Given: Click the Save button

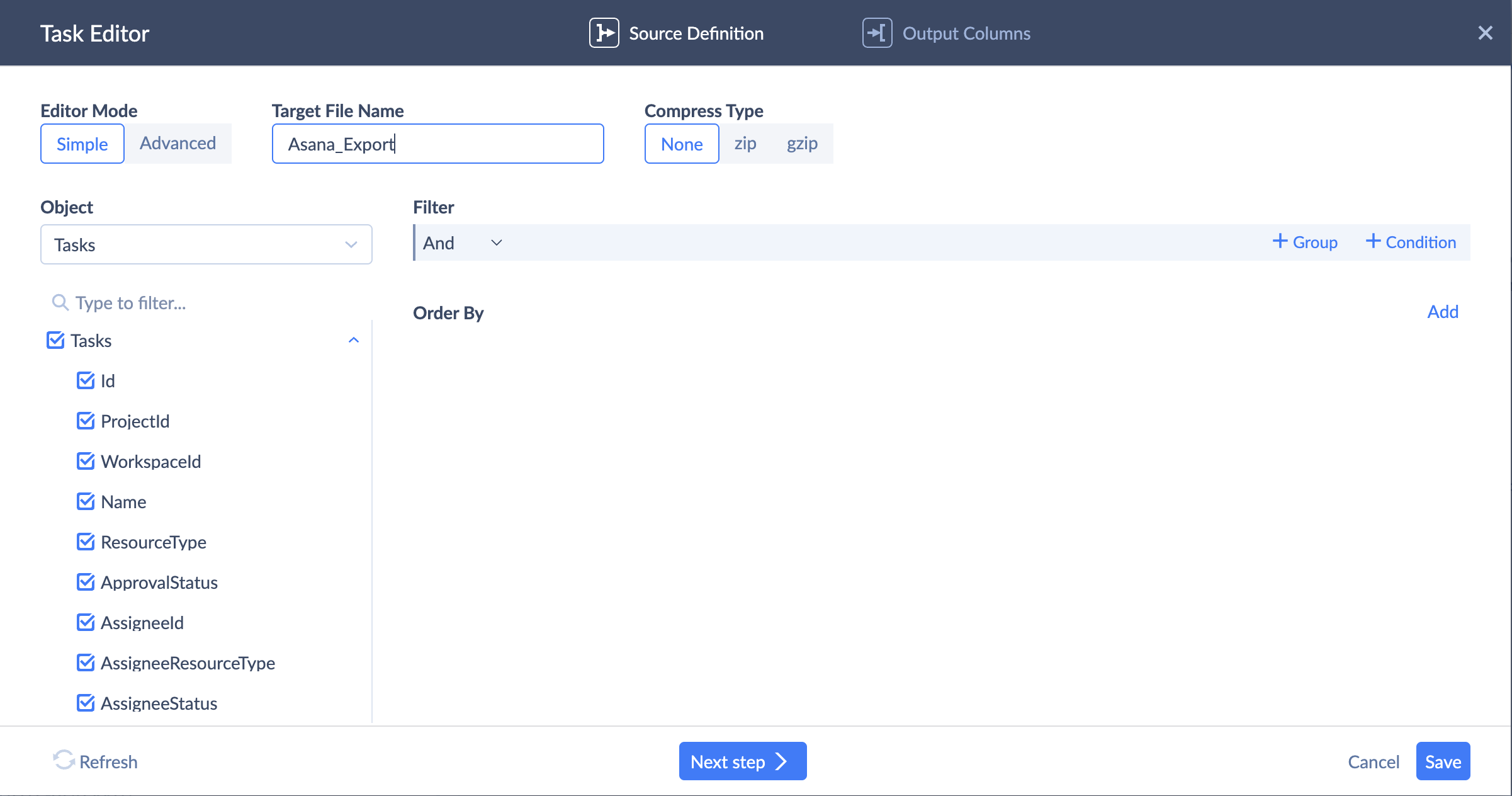Looking at the screenshot, I should click(1442, 761).
